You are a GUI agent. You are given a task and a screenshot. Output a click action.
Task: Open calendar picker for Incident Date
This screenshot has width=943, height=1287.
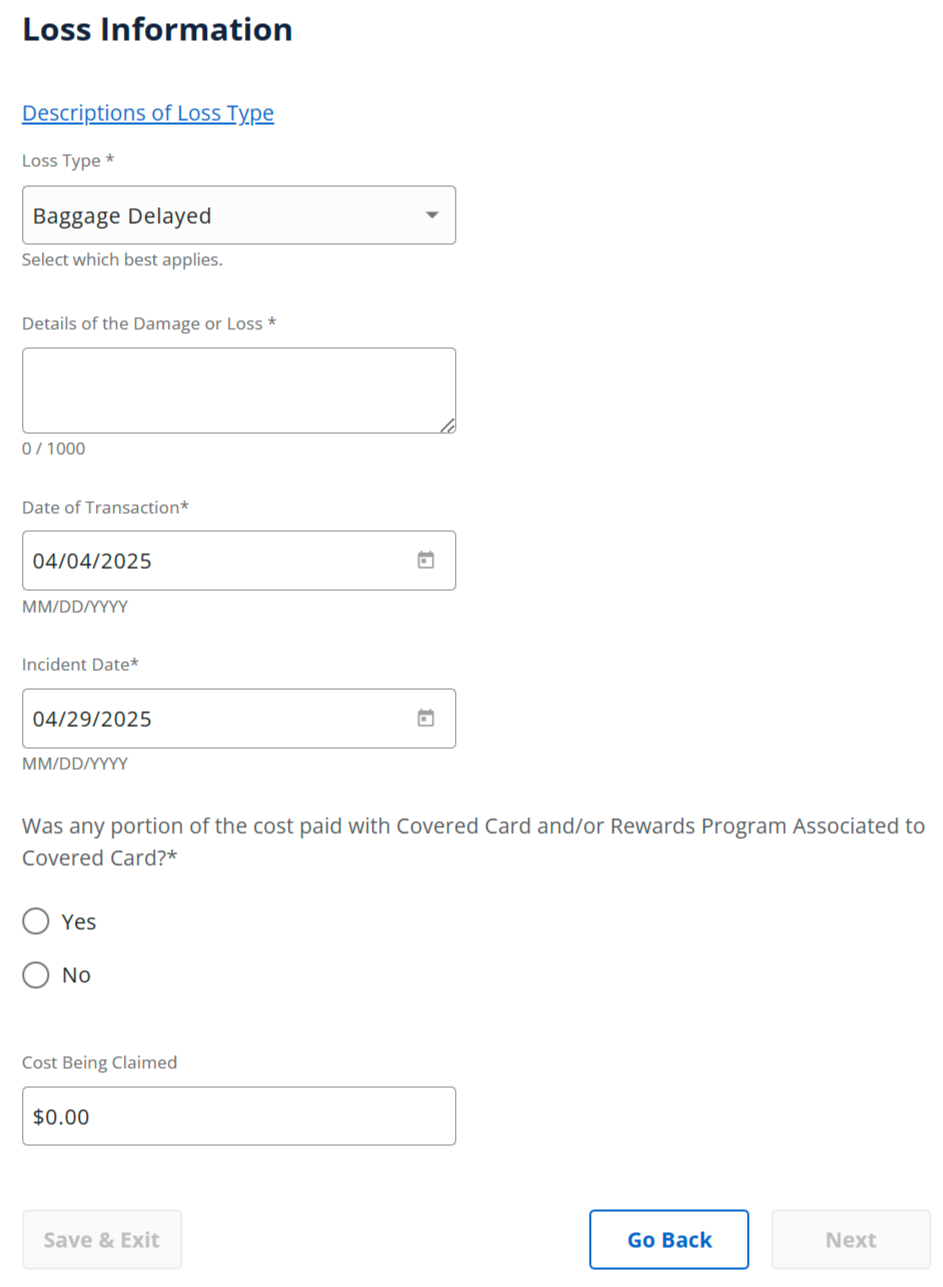pyautogui.click(x=426, y=718)
